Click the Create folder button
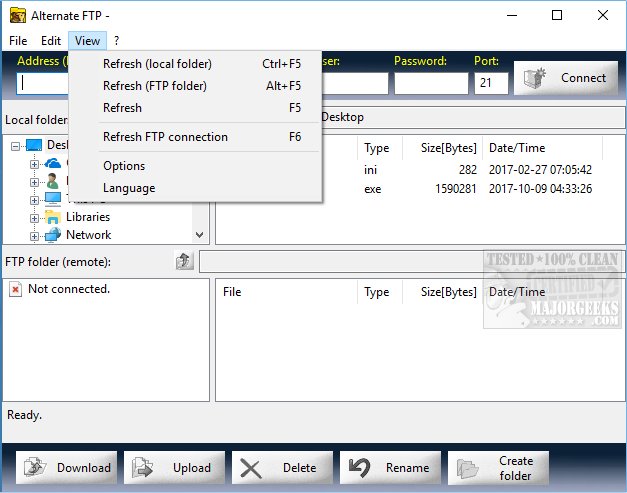The image size is (627, 493). pos(498,467)
